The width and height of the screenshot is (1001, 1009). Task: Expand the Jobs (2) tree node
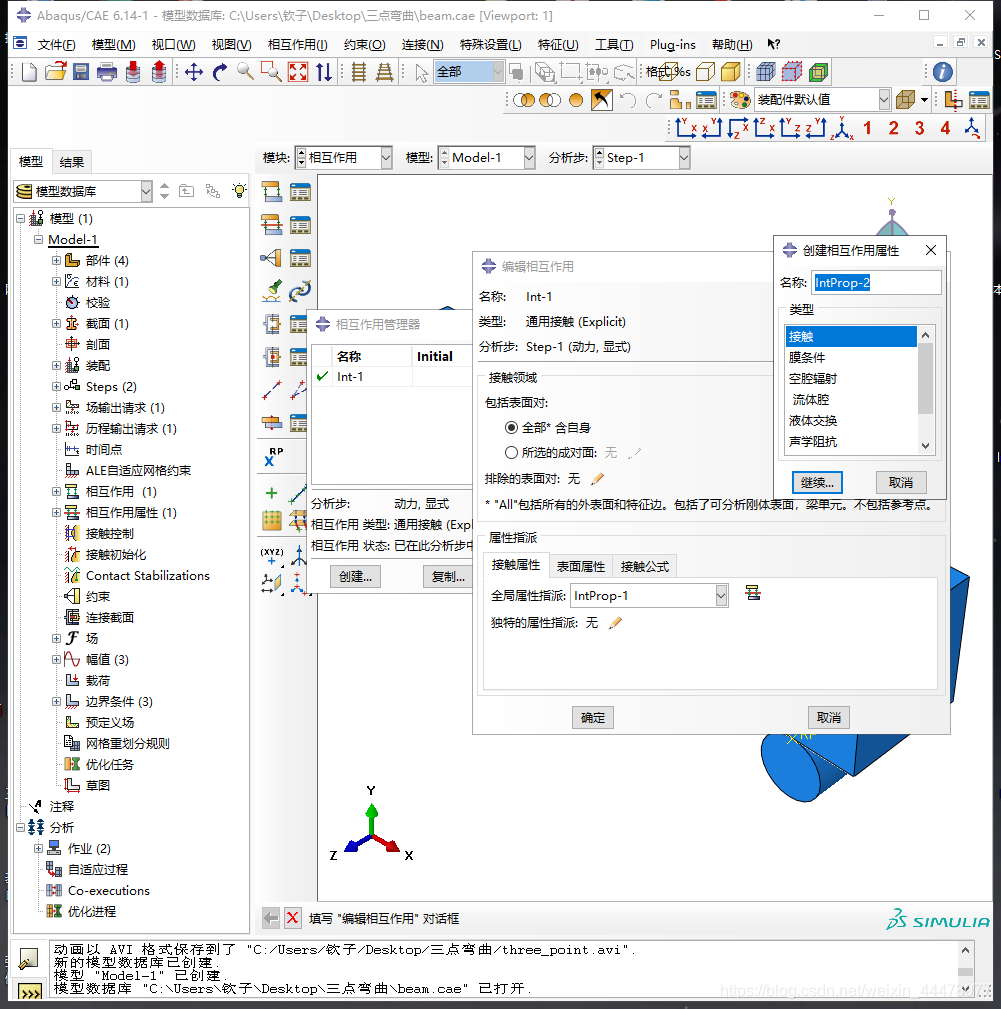[39, 849]
